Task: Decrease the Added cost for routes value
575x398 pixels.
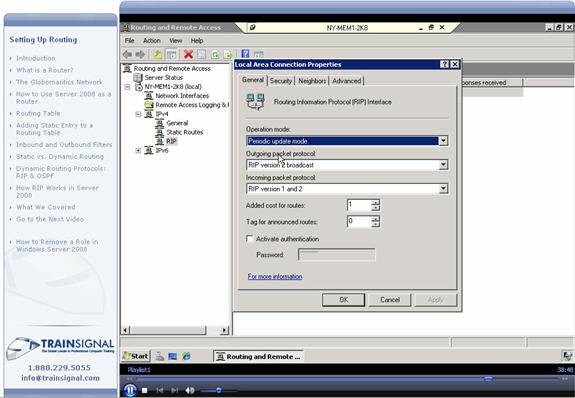Action: (x=375, y=208)
